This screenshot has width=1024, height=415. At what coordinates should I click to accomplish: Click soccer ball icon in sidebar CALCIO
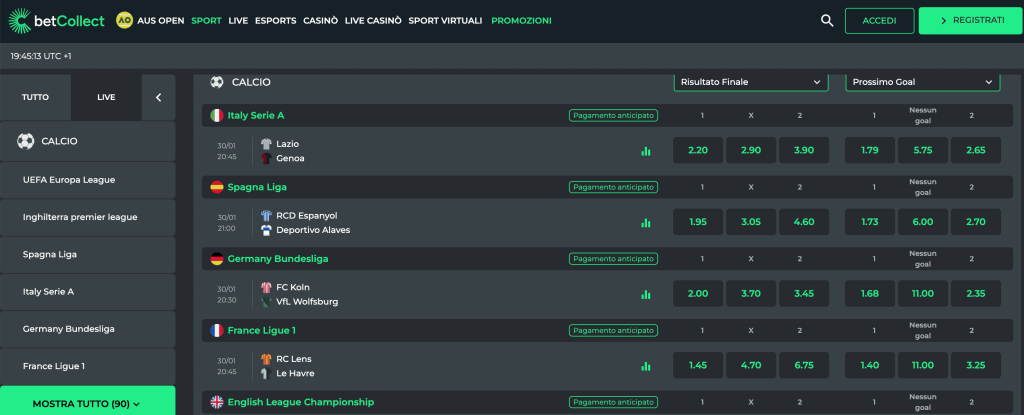(x=25, y=141)
